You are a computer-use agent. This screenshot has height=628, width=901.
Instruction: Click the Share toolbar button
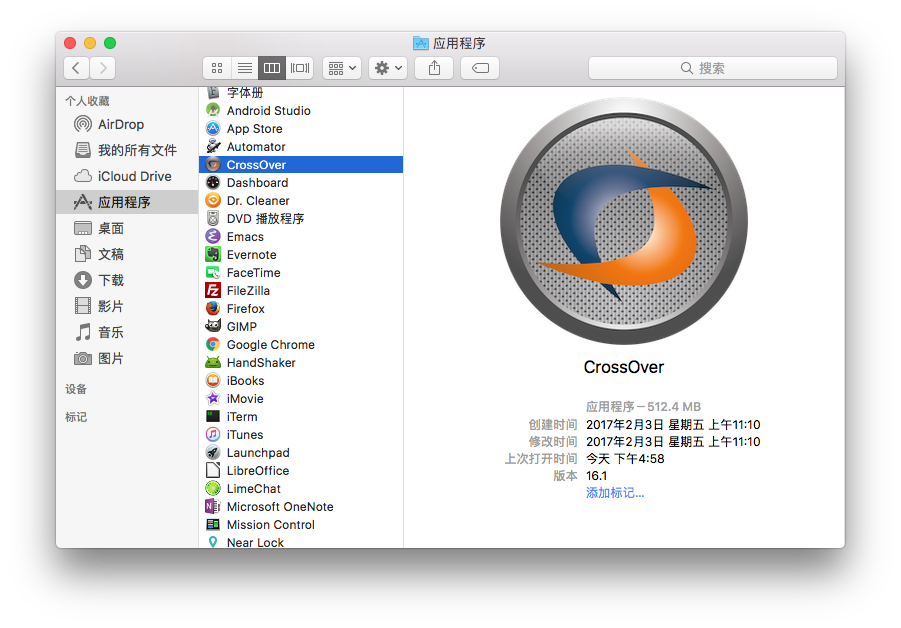pyautogui.click(x=434, y=68)
